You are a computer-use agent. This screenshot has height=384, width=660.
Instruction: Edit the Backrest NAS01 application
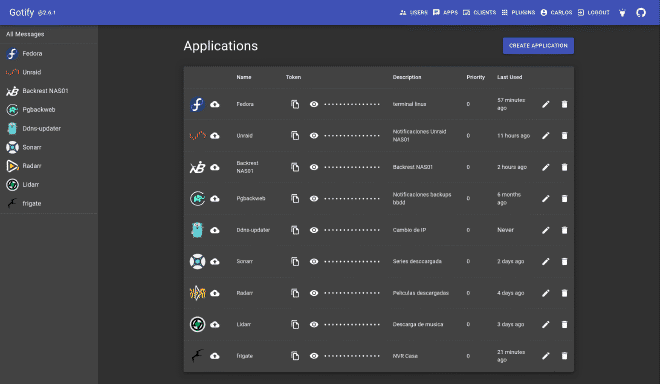pos(546,167)
